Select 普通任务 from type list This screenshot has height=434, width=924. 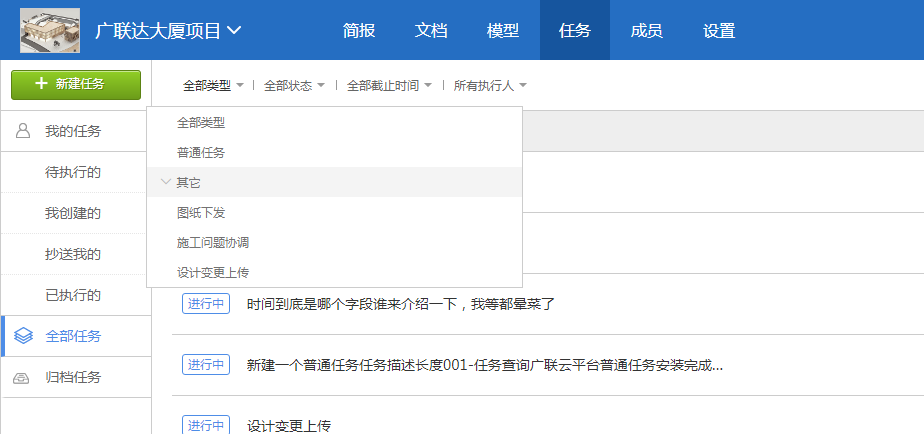pos(201,152)
